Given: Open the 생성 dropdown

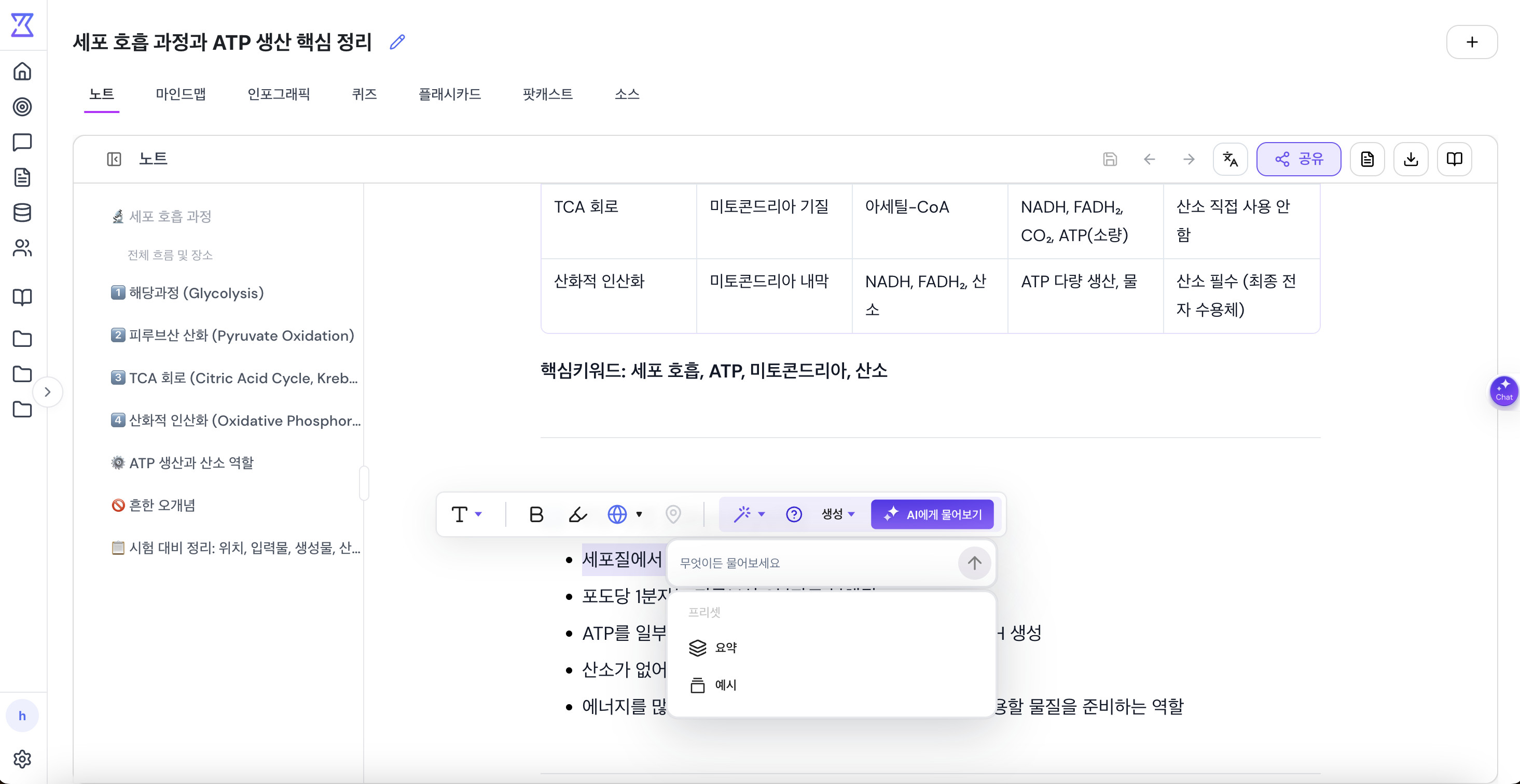Looking at the screenshot, I should (x=838, y=514).
